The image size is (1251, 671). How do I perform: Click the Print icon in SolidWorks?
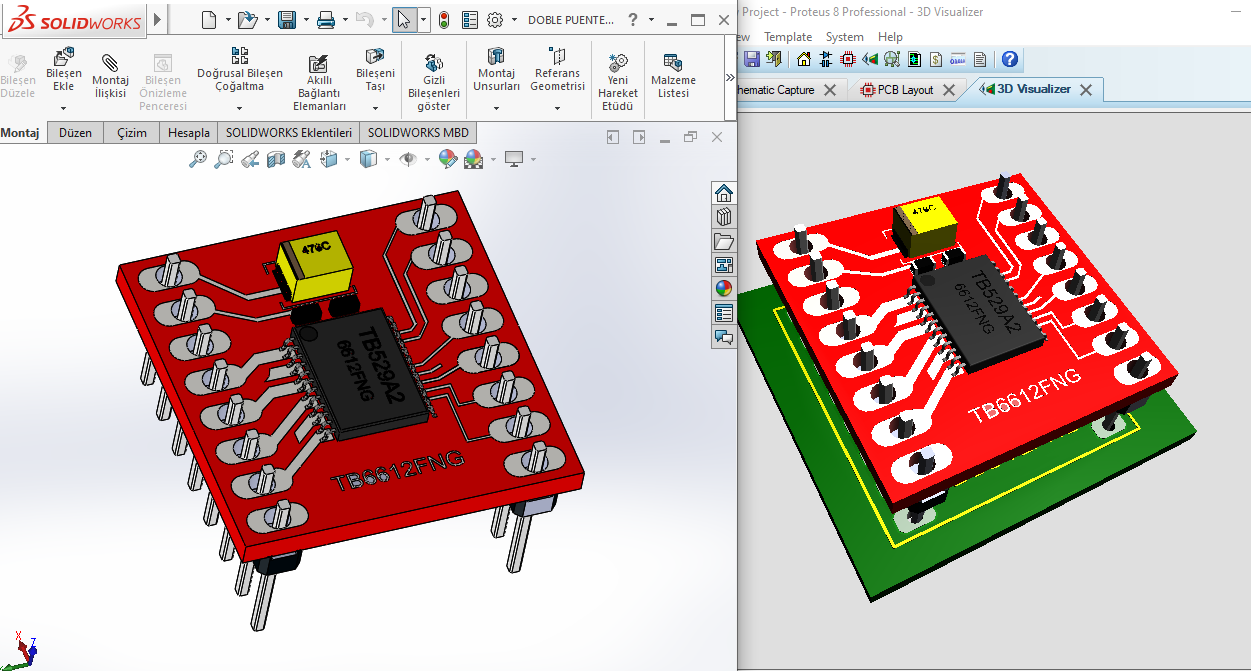coord(325,19)
